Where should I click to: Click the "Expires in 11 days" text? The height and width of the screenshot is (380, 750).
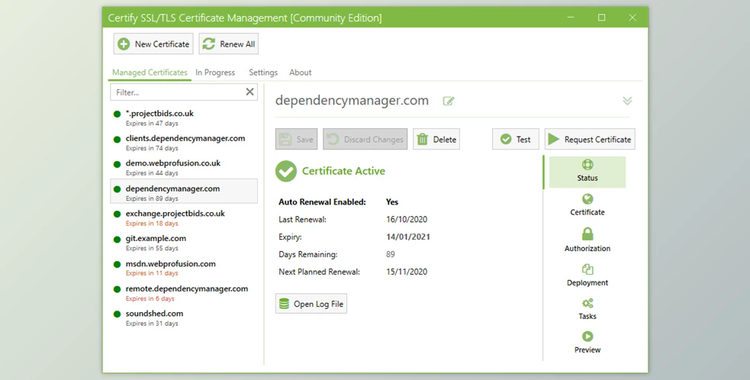152,273
